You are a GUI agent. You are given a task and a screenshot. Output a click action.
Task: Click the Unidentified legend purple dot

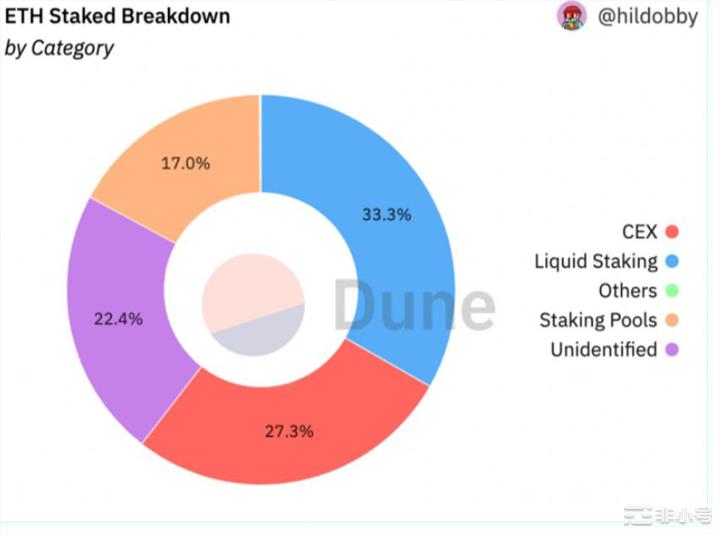[x=673, y=350]
